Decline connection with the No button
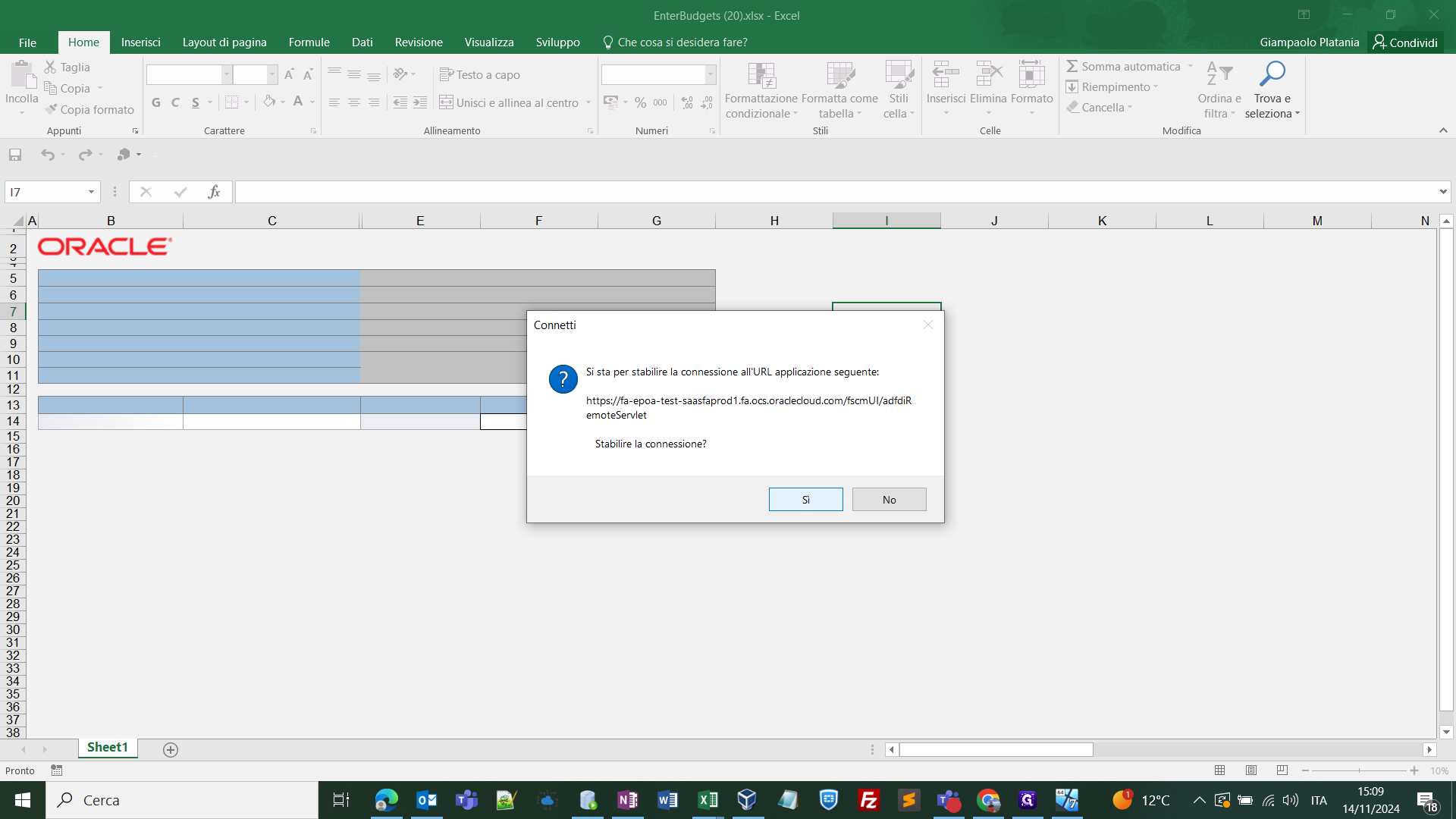The width and height of the screenshot is (1456, 819). click(889, 500)
